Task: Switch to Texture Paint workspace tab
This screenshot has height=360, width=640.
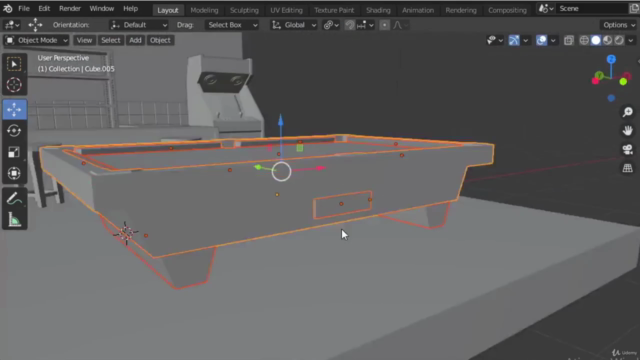Action: tap(334, 10)
